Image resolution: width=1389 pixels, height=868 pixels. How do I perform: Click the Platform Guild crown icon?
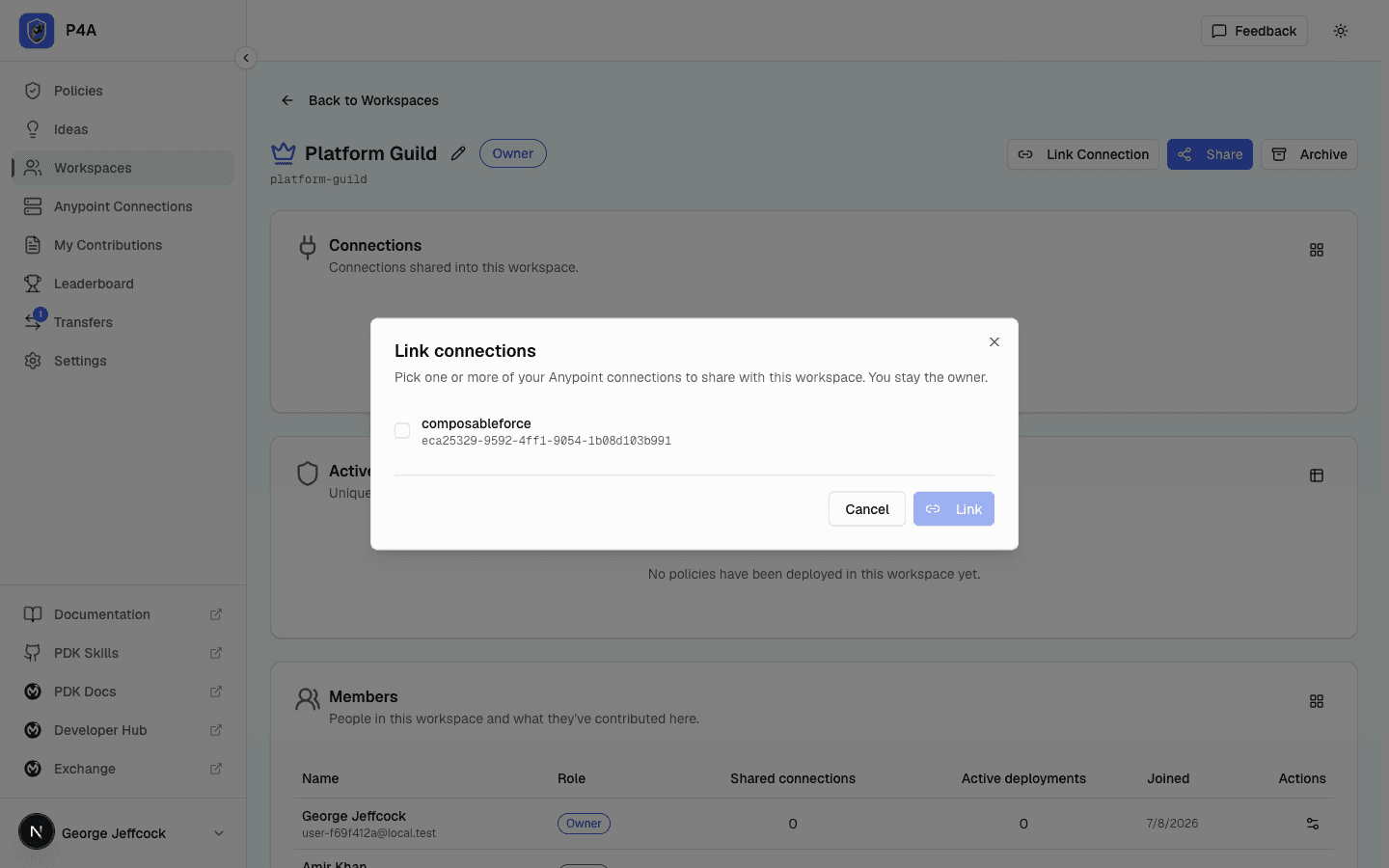pyautogui.click(x=284, y=152)
